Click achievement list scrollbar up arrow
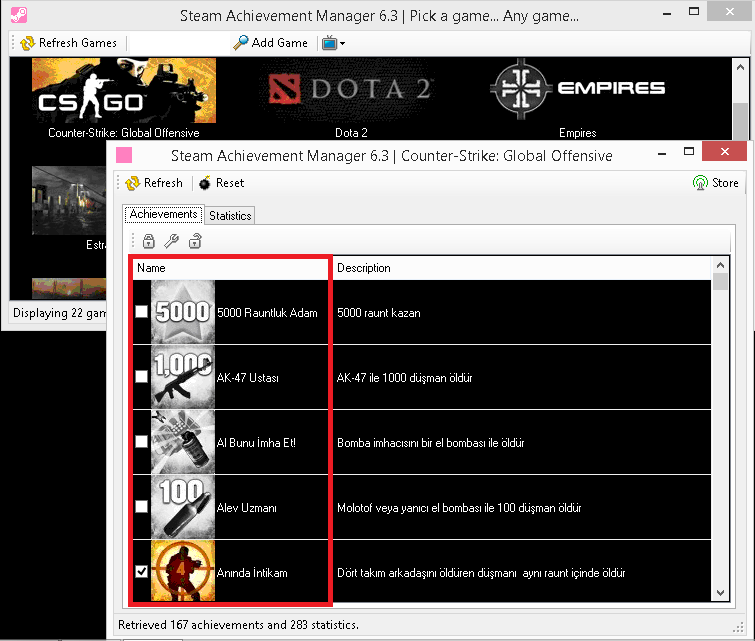 pos(720,265)
